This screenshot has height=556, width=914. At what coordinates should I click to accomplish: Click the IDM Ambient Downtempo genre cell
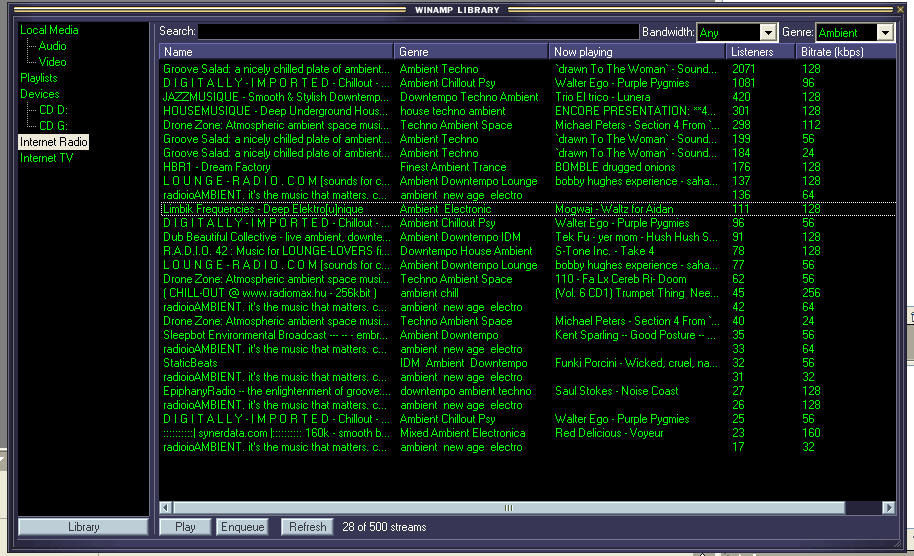pyautogui.click(x=463, y=363)
